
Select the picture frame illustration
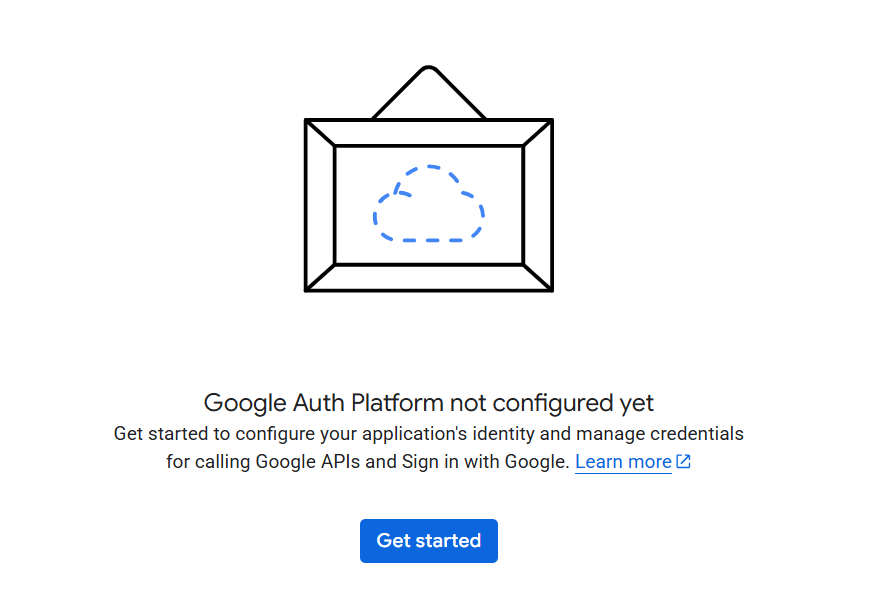point(429,179)
